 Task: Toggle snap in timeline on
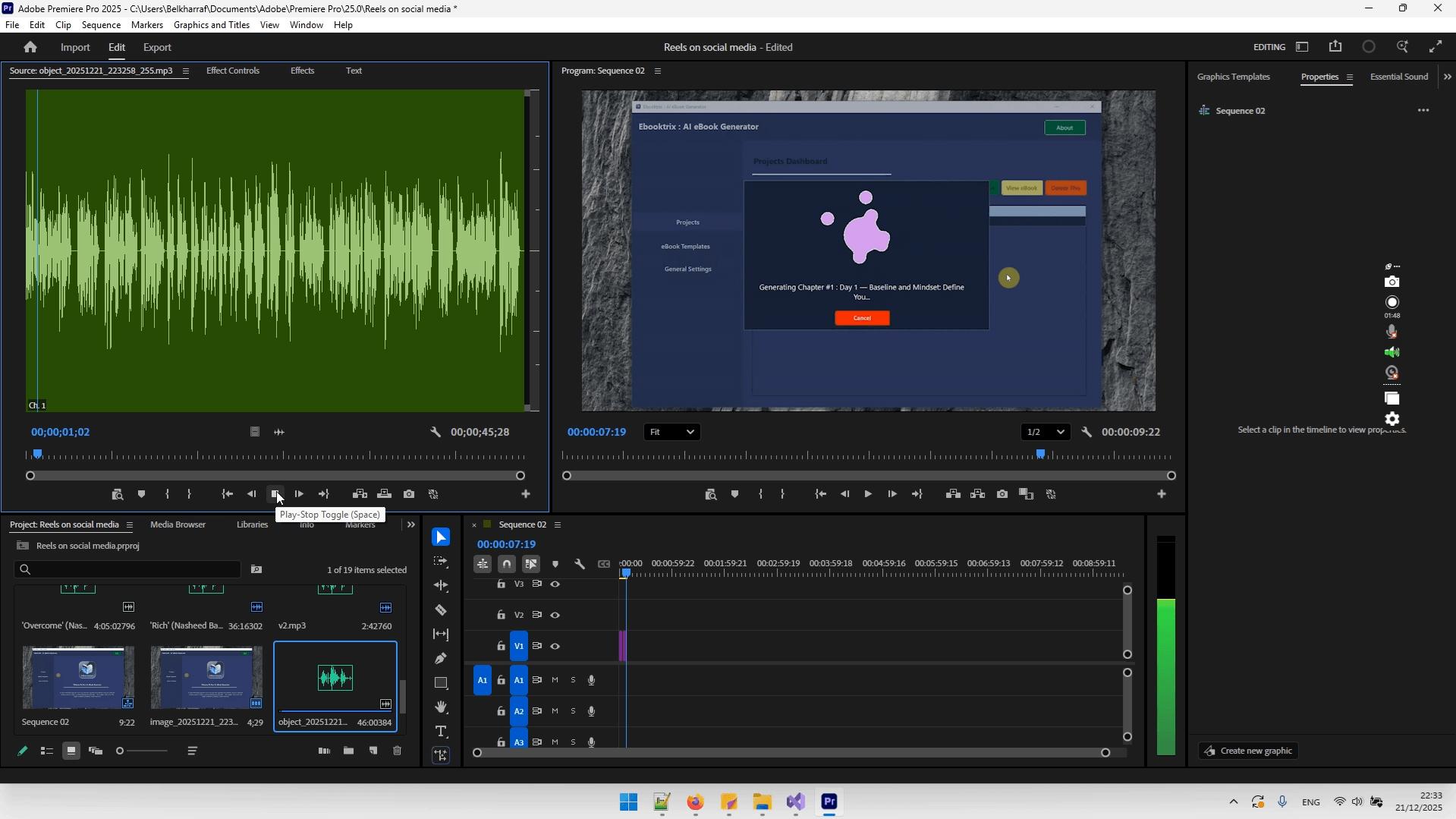(506, 564)
